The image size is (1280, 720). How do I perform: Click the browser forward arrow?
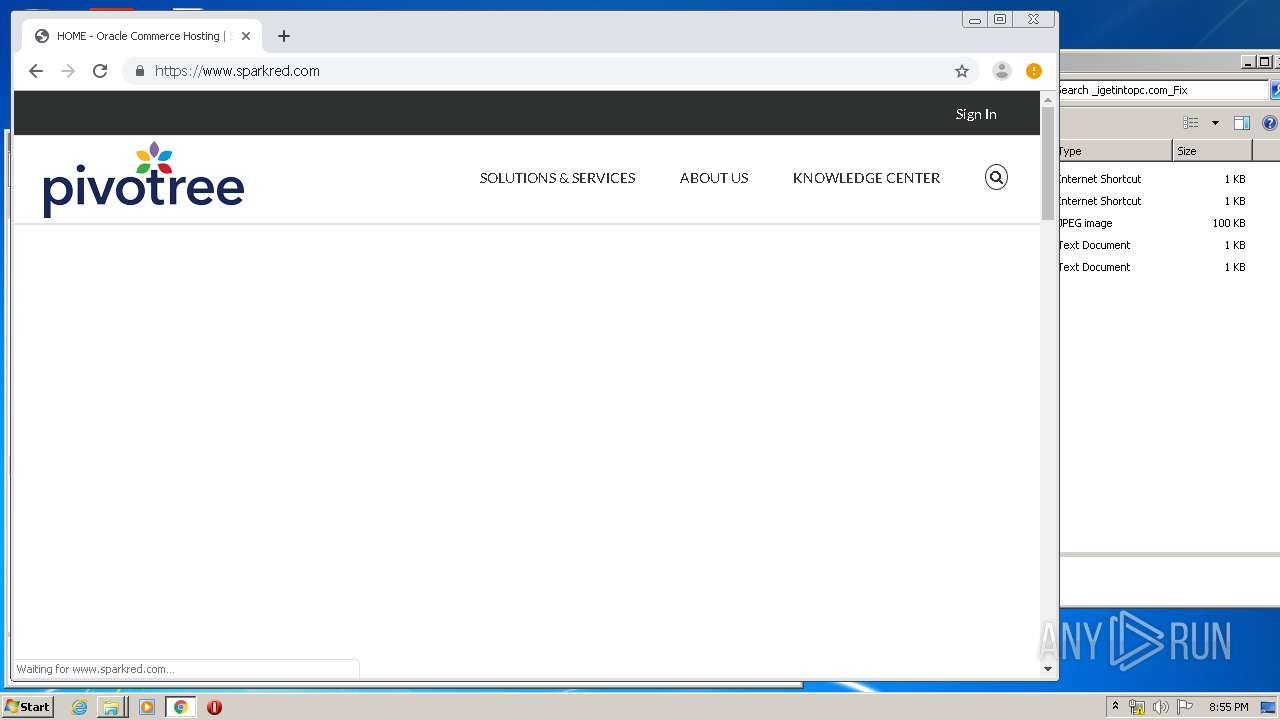click(x=68, y=71)
